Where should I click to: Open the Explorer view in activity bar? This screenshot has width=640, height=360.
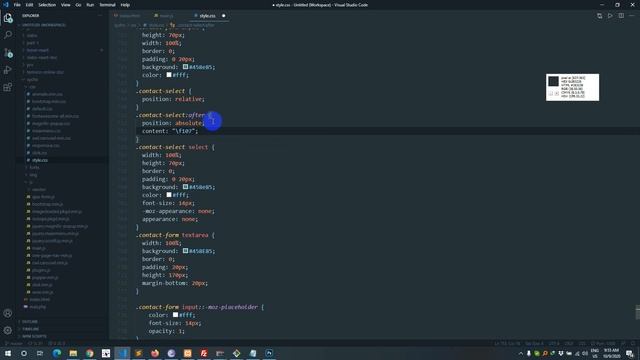pyautogui.click(x=8, y=18)
